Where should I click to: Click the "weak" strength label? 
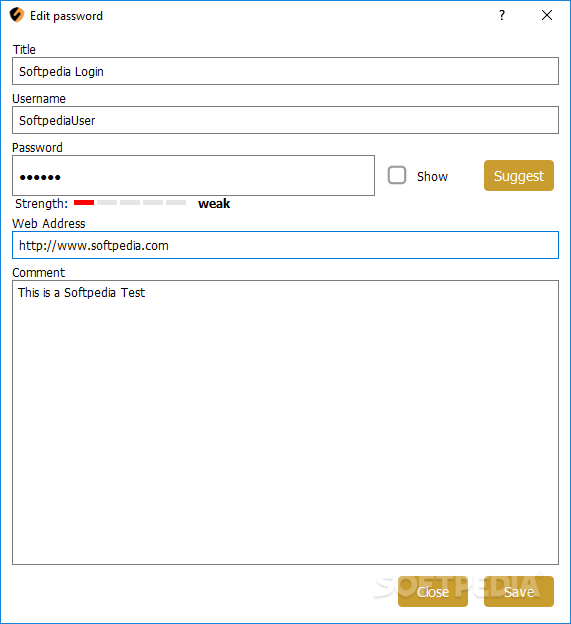click(x=214, y=204)
